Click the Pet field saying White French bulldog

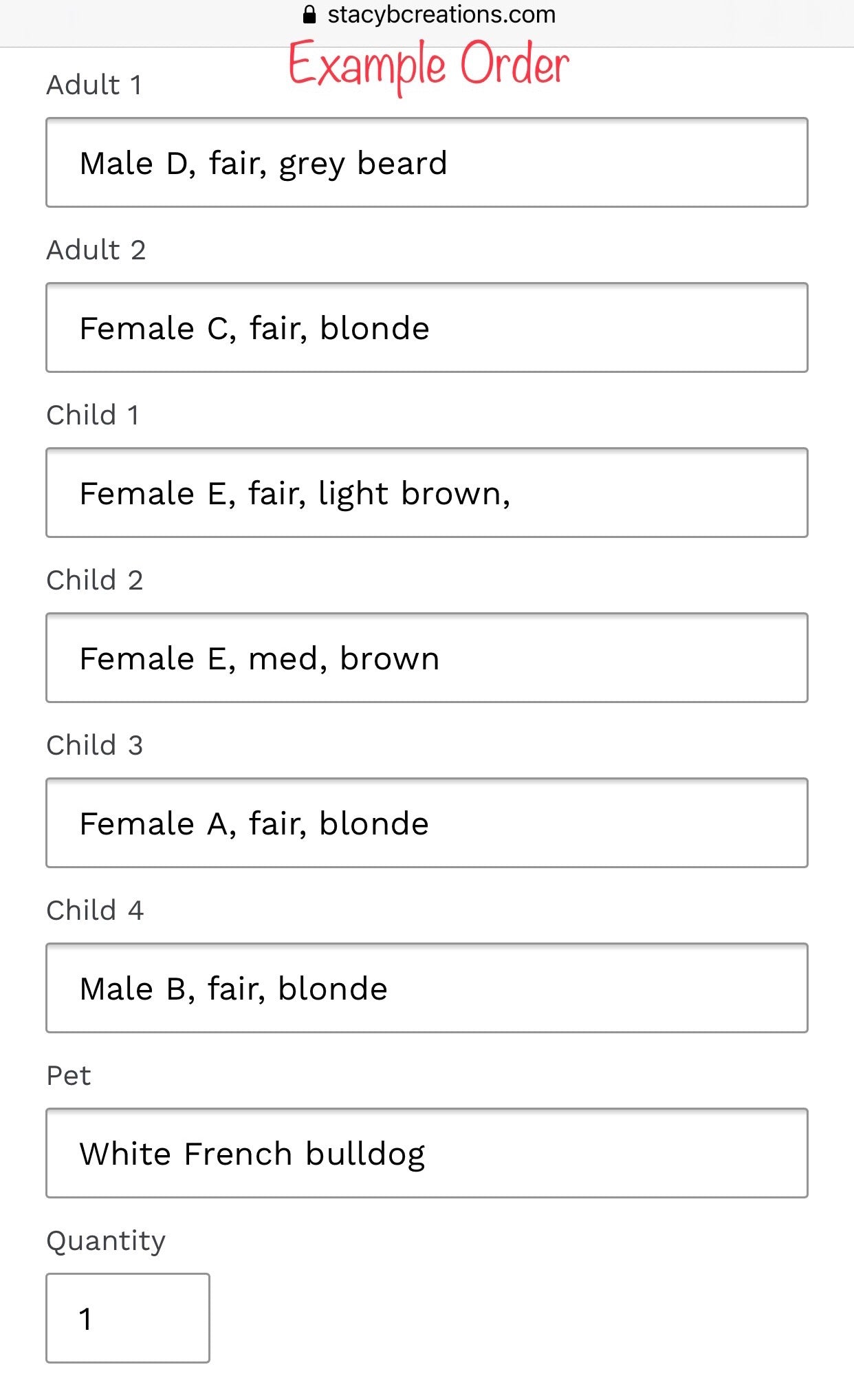click(x=427, y=1153)
